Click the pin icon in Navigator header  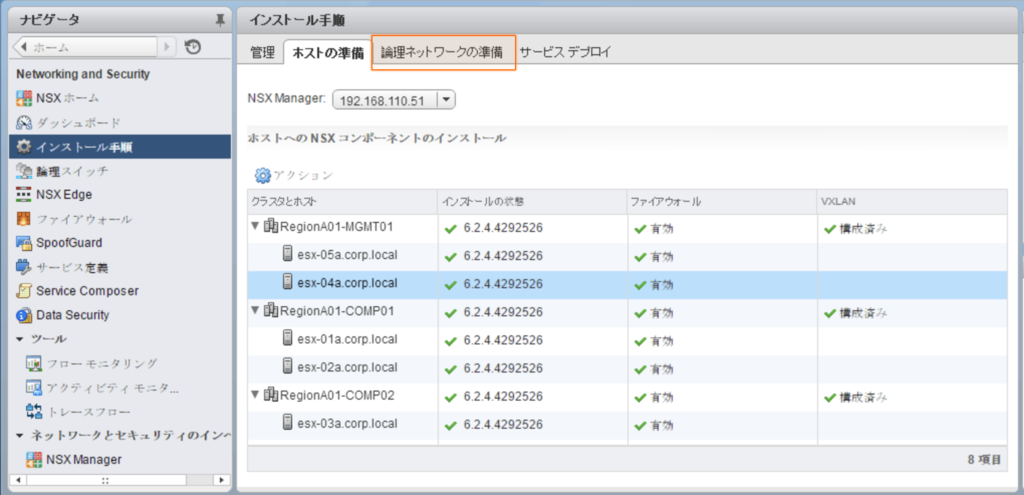tap(220, 21)
